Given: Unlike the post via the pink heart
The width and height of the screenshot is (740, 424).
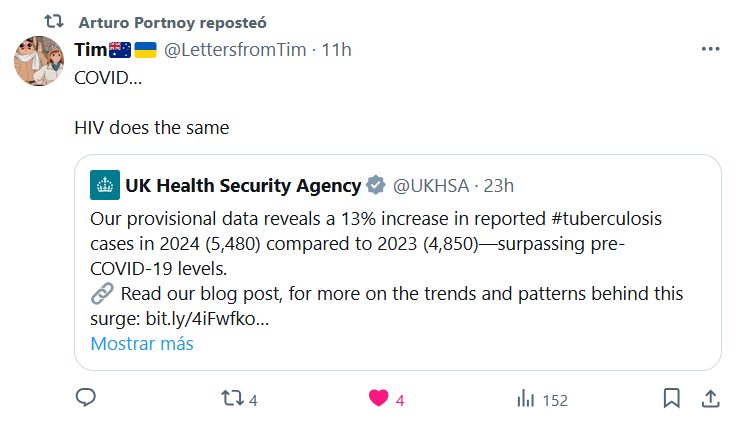Looking at the screenshot, I should click(x=378, y=398).
